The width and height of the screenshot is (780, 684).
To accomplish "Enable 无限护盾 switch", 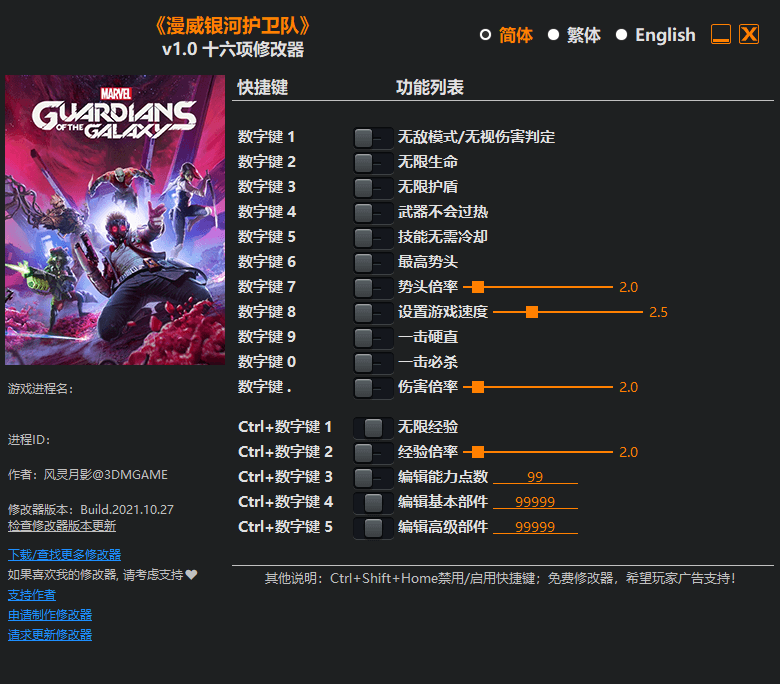I will coord(373,188).
